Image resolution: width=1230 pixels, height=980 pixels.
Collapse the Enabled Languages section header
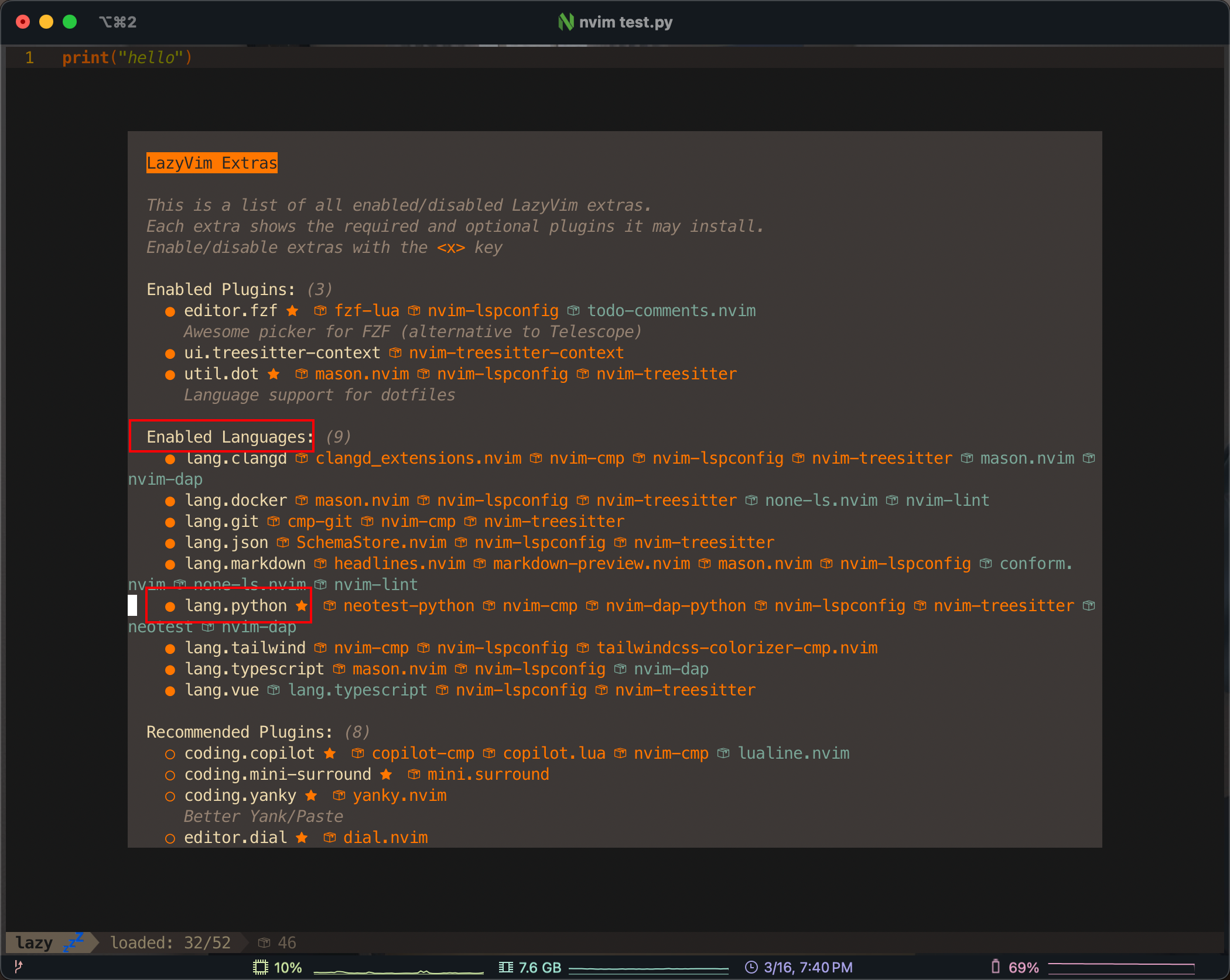(230, 437)
